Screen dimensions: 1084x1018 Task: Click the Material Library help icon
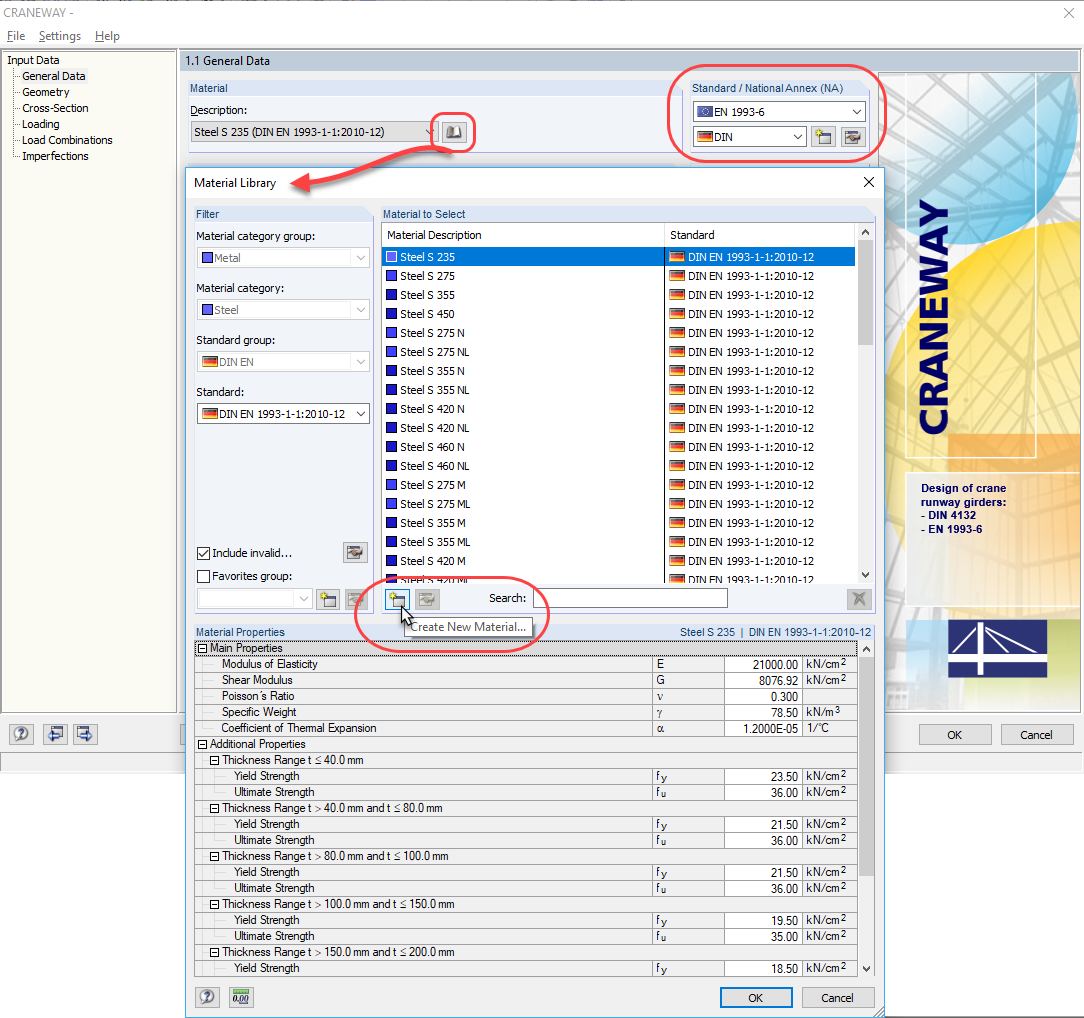tap(207, 997)
